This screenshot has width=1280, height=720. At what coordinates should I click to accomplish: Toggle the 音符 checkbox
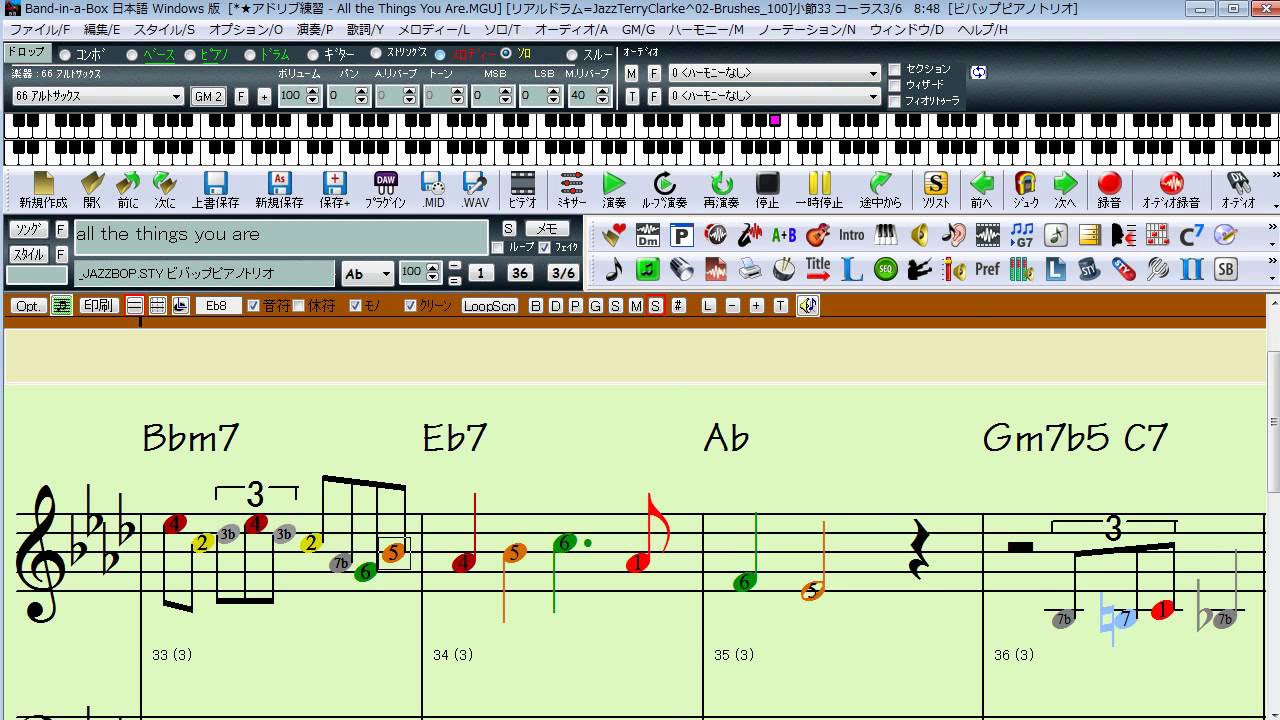tap(253, 306)
